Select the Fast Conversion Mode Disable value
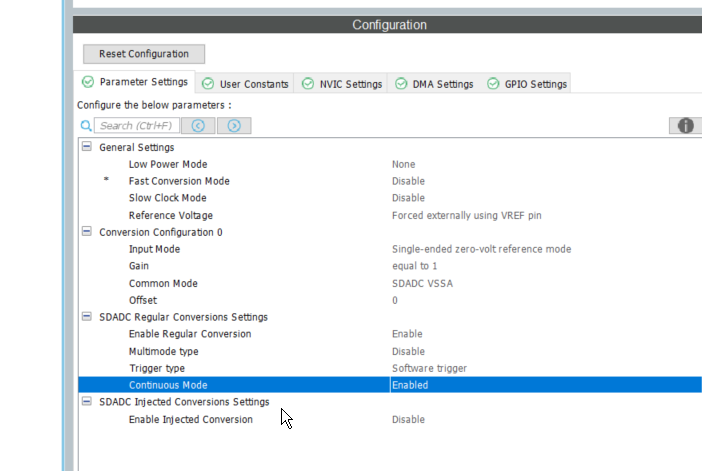This screenshot has width=702, height=471. 408,181
